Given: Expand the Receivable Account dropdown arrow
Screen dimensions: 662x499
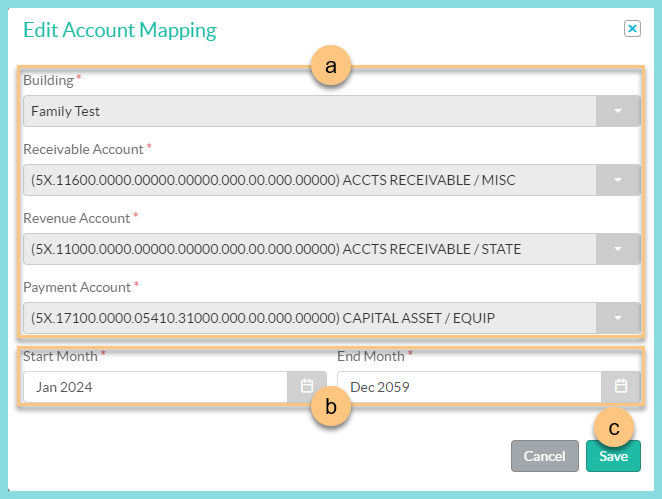Looking at the screenshot, I should 618,180.
